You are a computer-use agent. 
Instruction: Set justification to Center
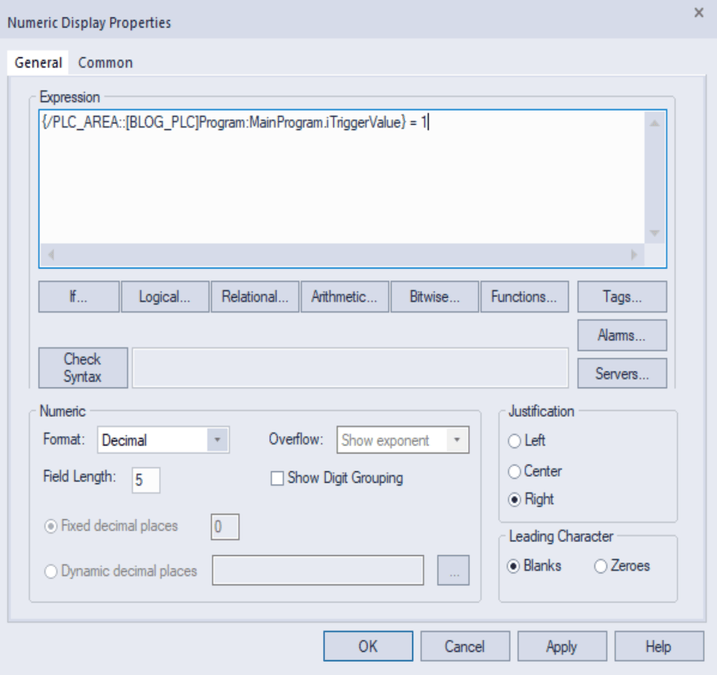click(x=514, y=471)
